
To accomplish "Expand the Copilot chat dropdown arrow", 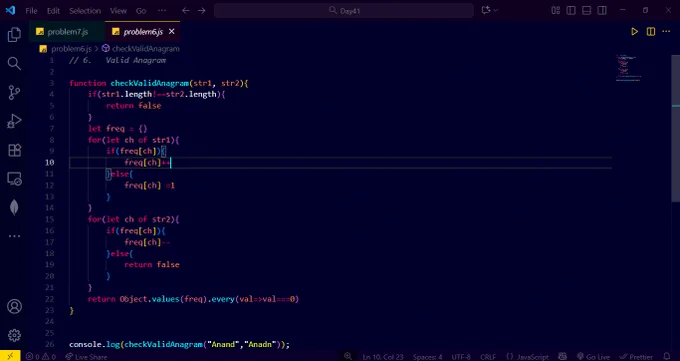I will (496, 10).
